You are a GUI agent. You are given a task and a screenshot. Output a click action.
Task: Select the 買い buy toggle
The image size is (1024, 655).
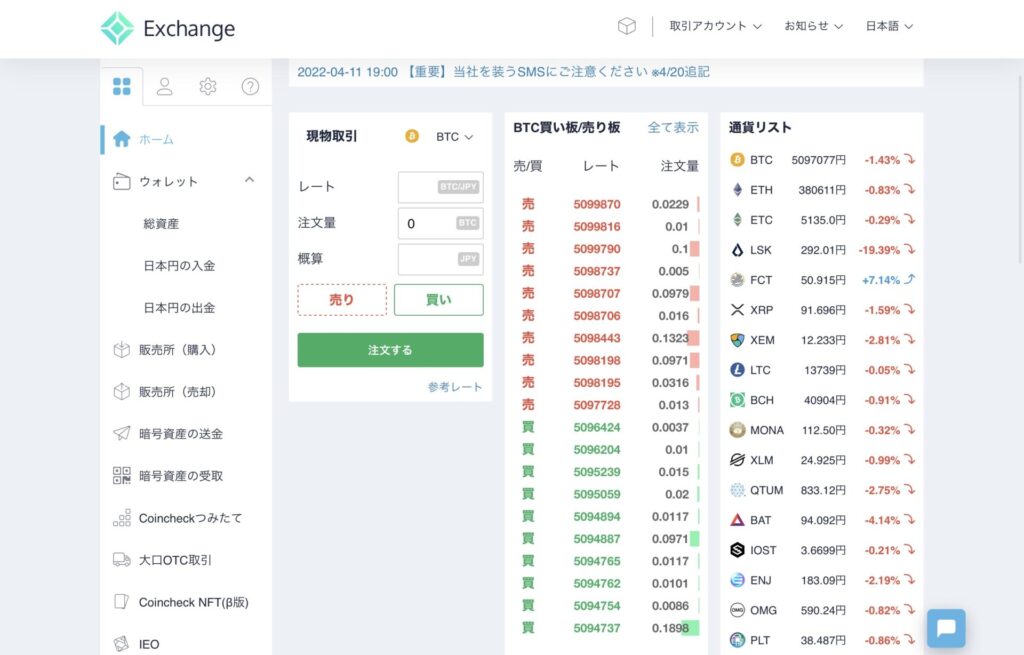[439, 300]
